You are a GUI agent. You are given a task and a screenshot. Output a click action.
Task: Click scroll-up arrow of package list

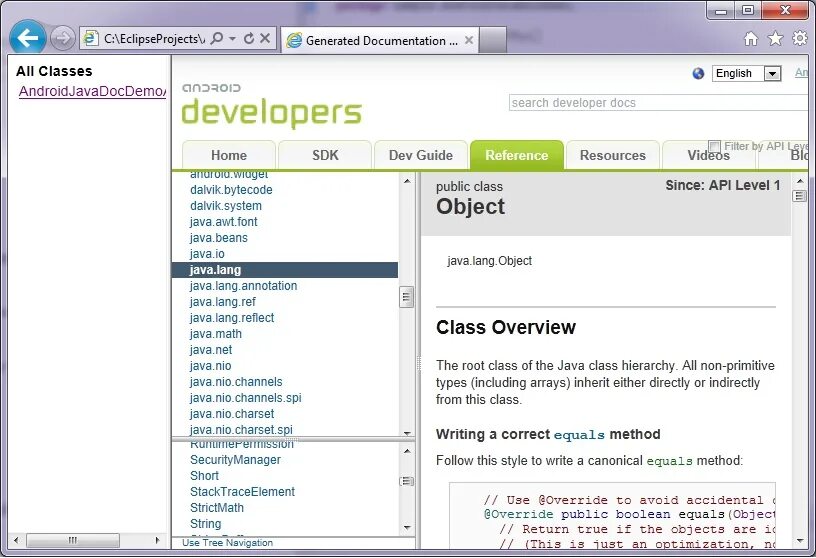pos(407,182)
